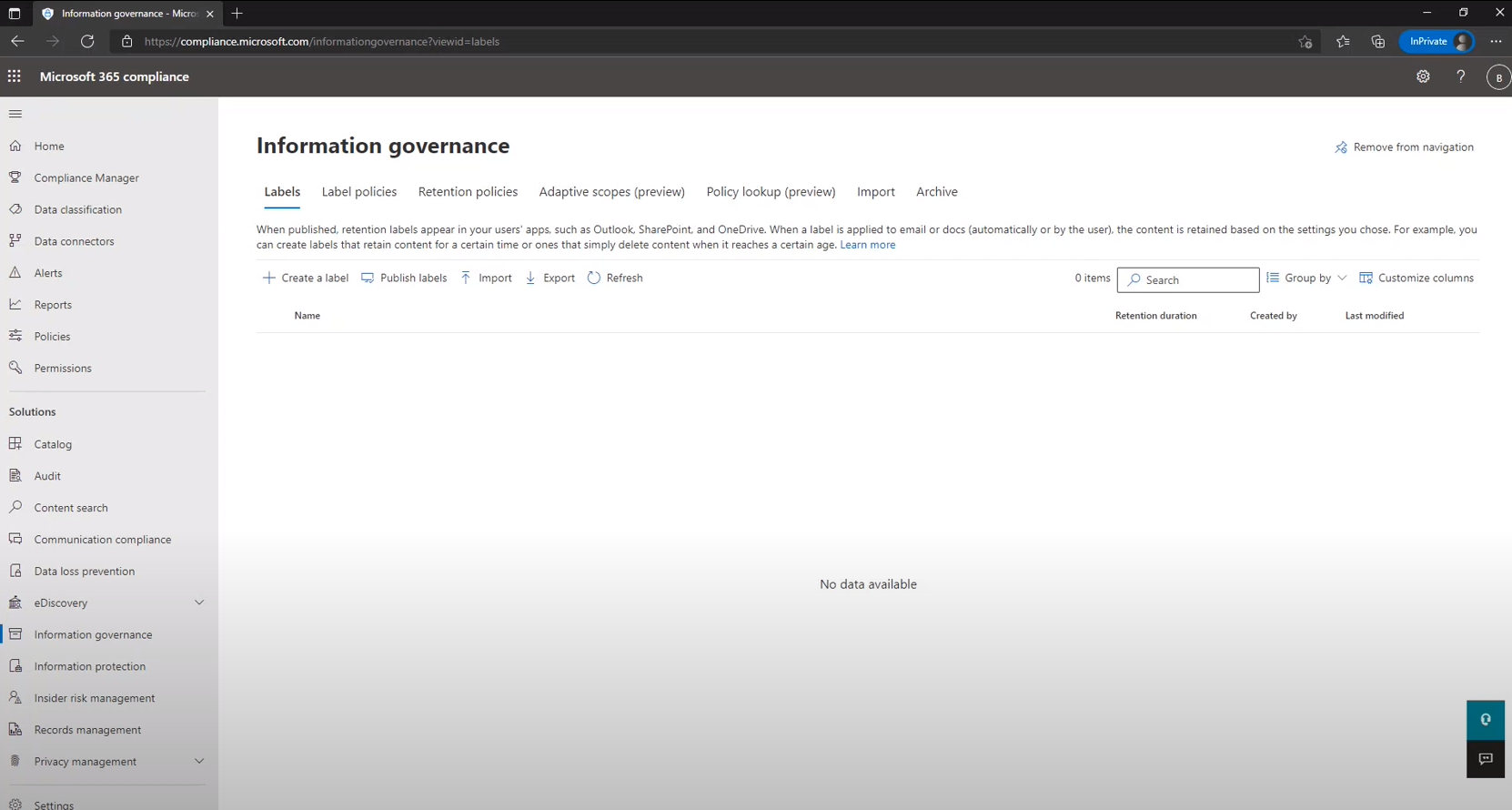Open the Archive tab

point(937,192)
